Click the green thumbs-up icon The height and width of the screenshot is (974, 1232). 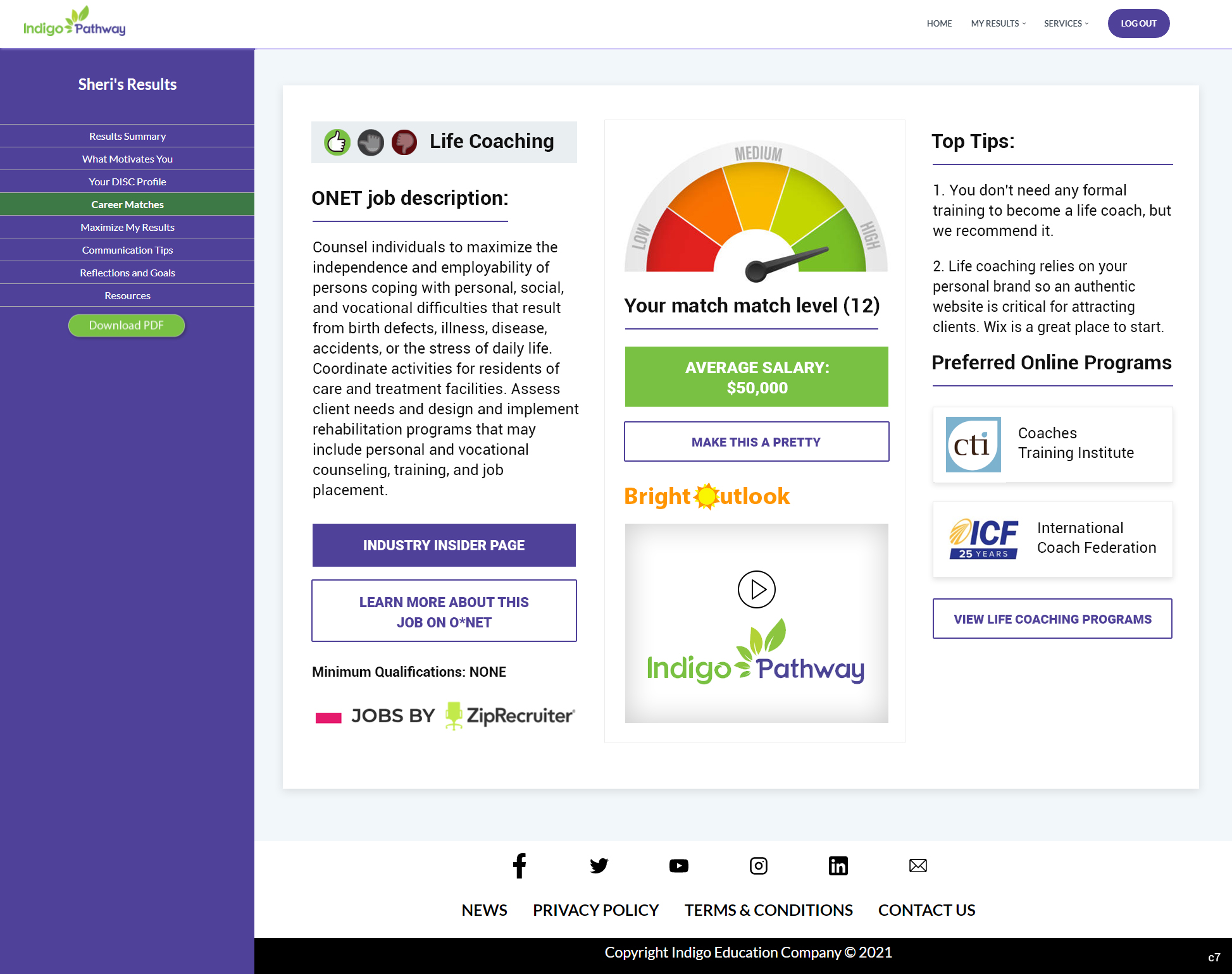pyautogui.click(x=337, y=142)
